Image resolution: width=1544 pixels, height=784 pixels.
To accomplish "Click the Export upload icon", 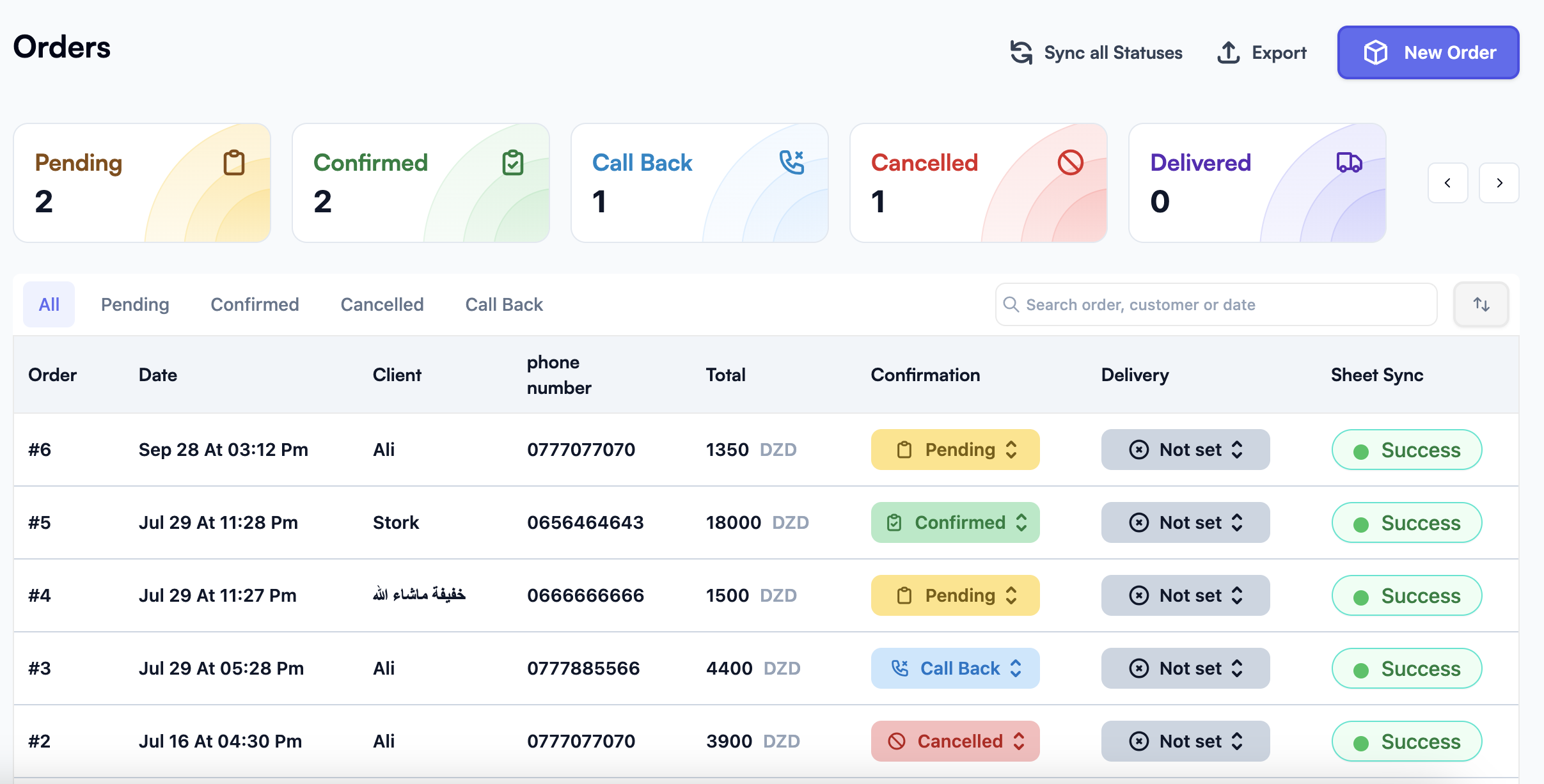I will click(x=1228, y=52).
